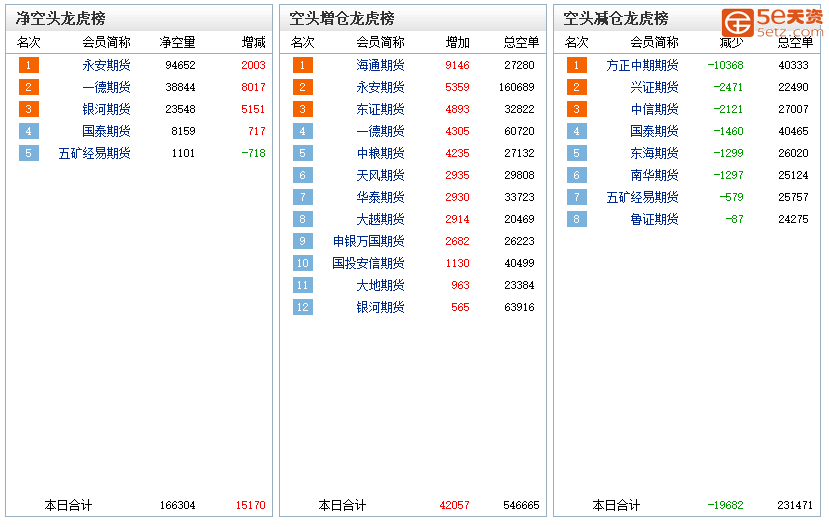Image resolution: width=829 pixels, height=527 pixels.
Task: Click green change value -718
Action: 253,153
